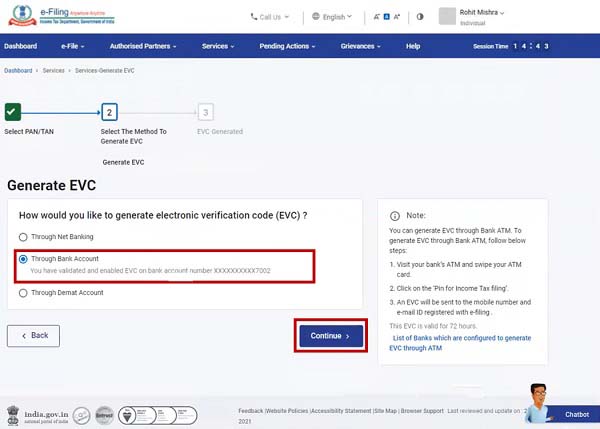The image size is (600, 429).
Task: Select Through Net Banking option
Action: [x=23, y=236]
